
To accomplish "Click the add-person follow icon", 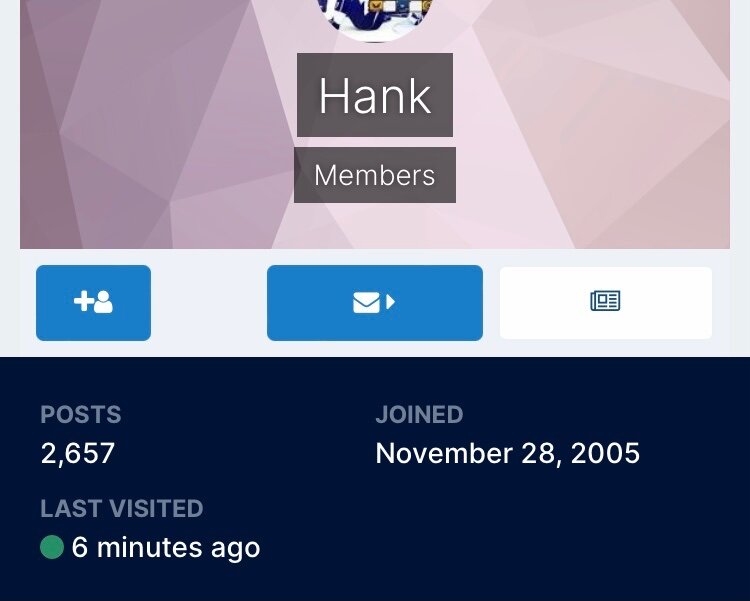I will pyautogui.click(x=93, y=302).
